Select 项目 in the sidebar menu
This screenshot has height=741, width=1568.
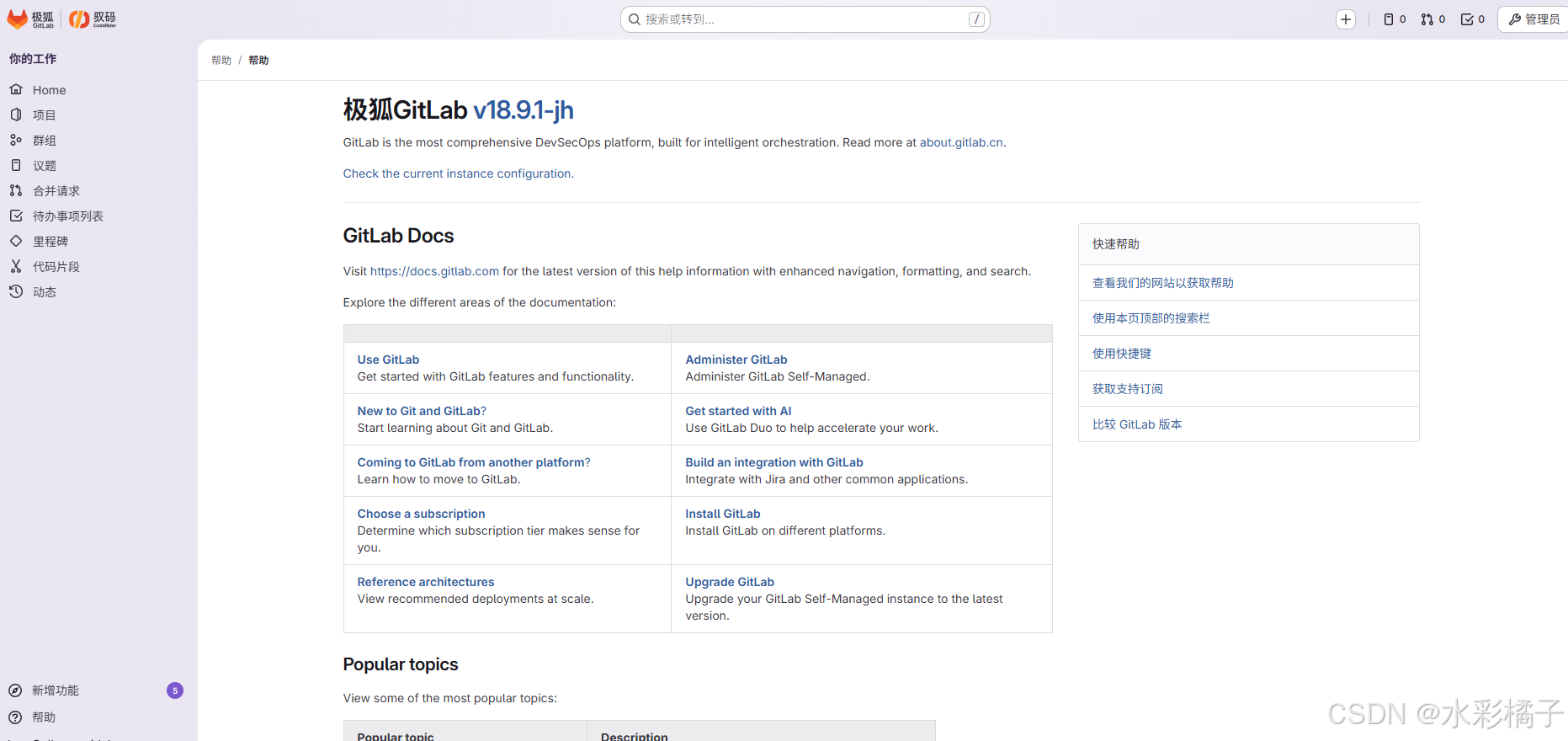coord(45,115)
